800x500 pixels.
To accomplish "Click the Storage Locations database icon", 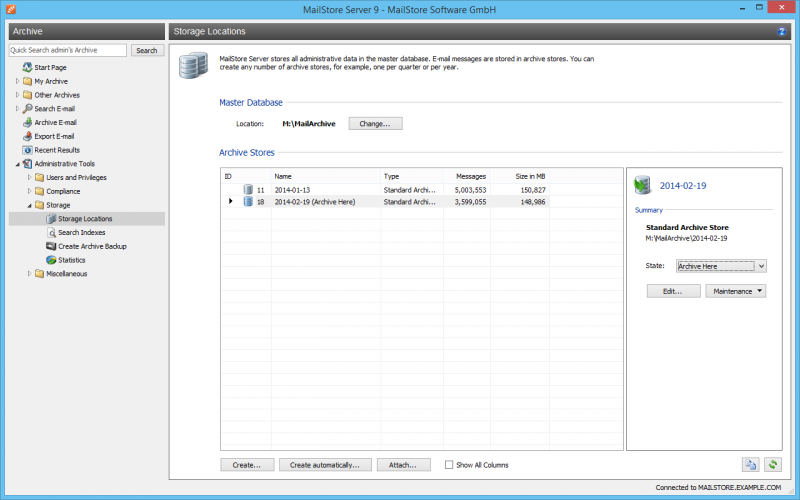I will click(x=51, y=219).
